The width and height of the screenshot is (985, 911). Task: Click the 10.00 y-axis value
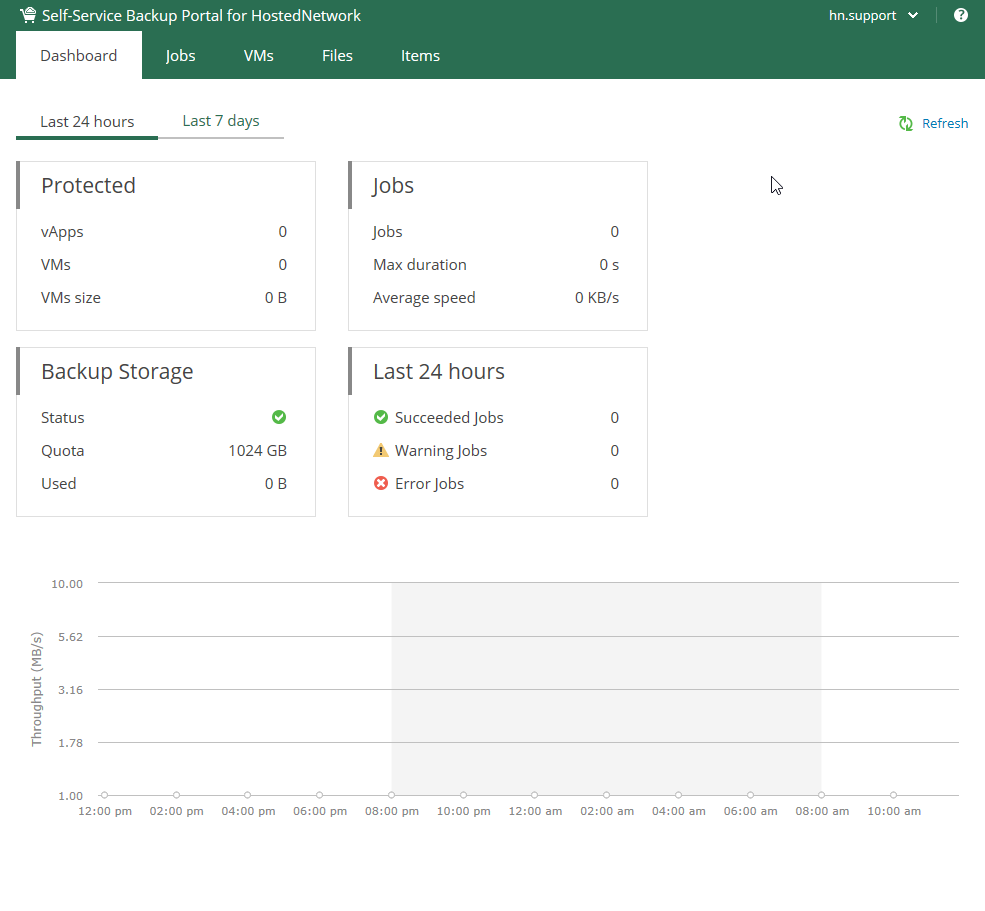click(x=67, y=584)
